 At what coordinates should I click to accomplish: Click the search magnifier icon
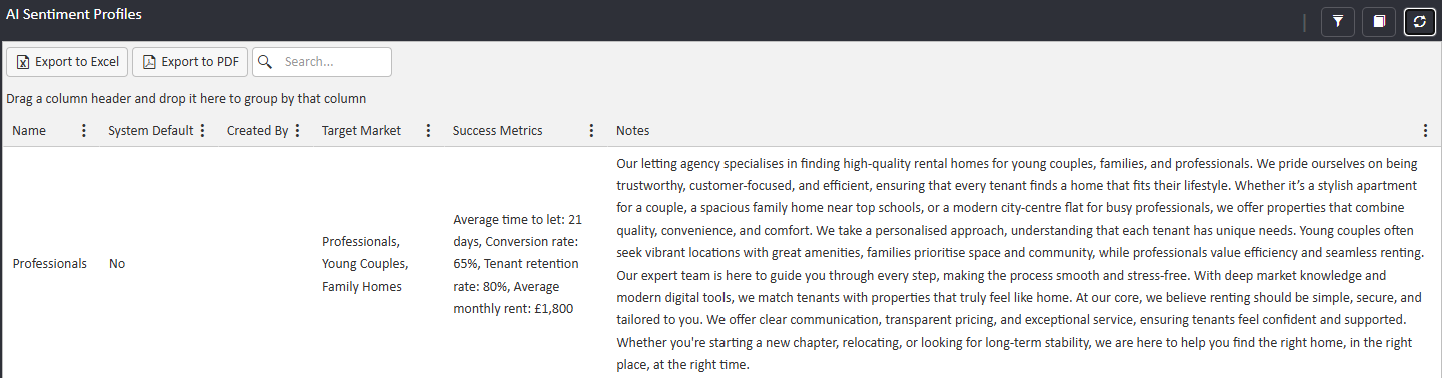coord(265,62)
